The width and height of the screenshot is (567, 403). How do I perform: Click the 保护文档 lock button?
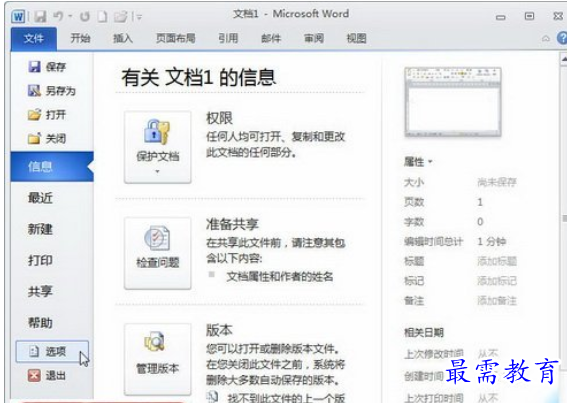(158, 147)
